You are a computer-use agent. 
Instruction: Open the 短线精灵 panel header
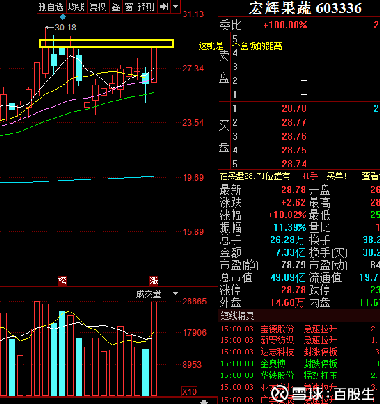coord(238,315)
